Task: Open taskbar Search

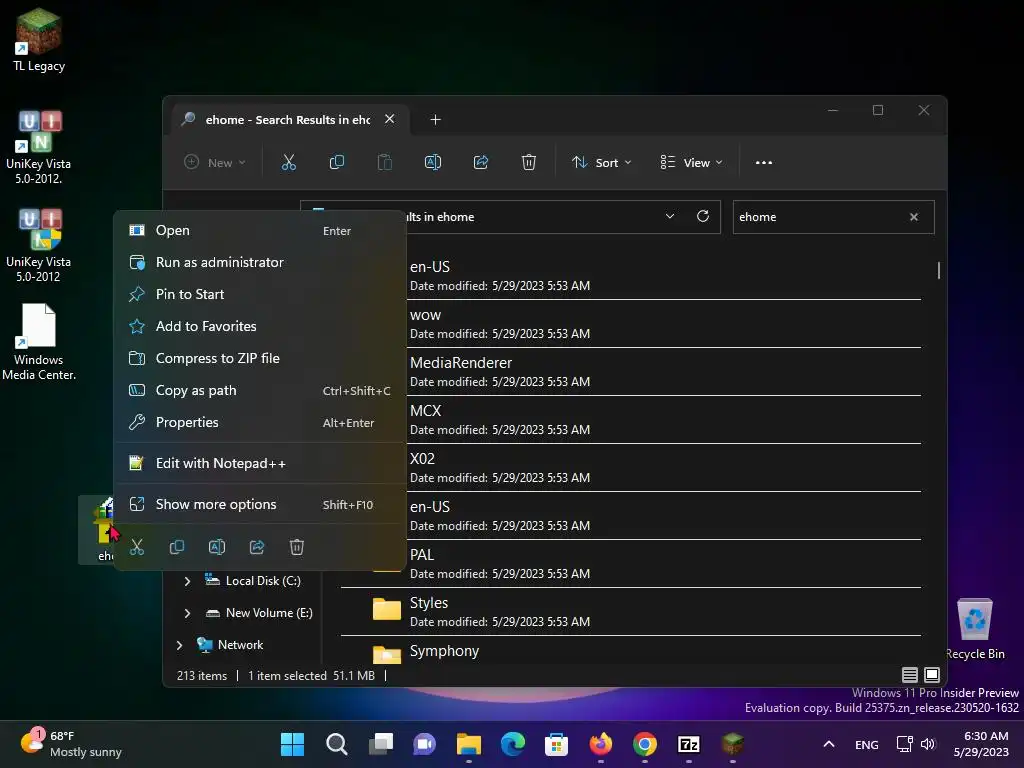Action: point(336,744)
